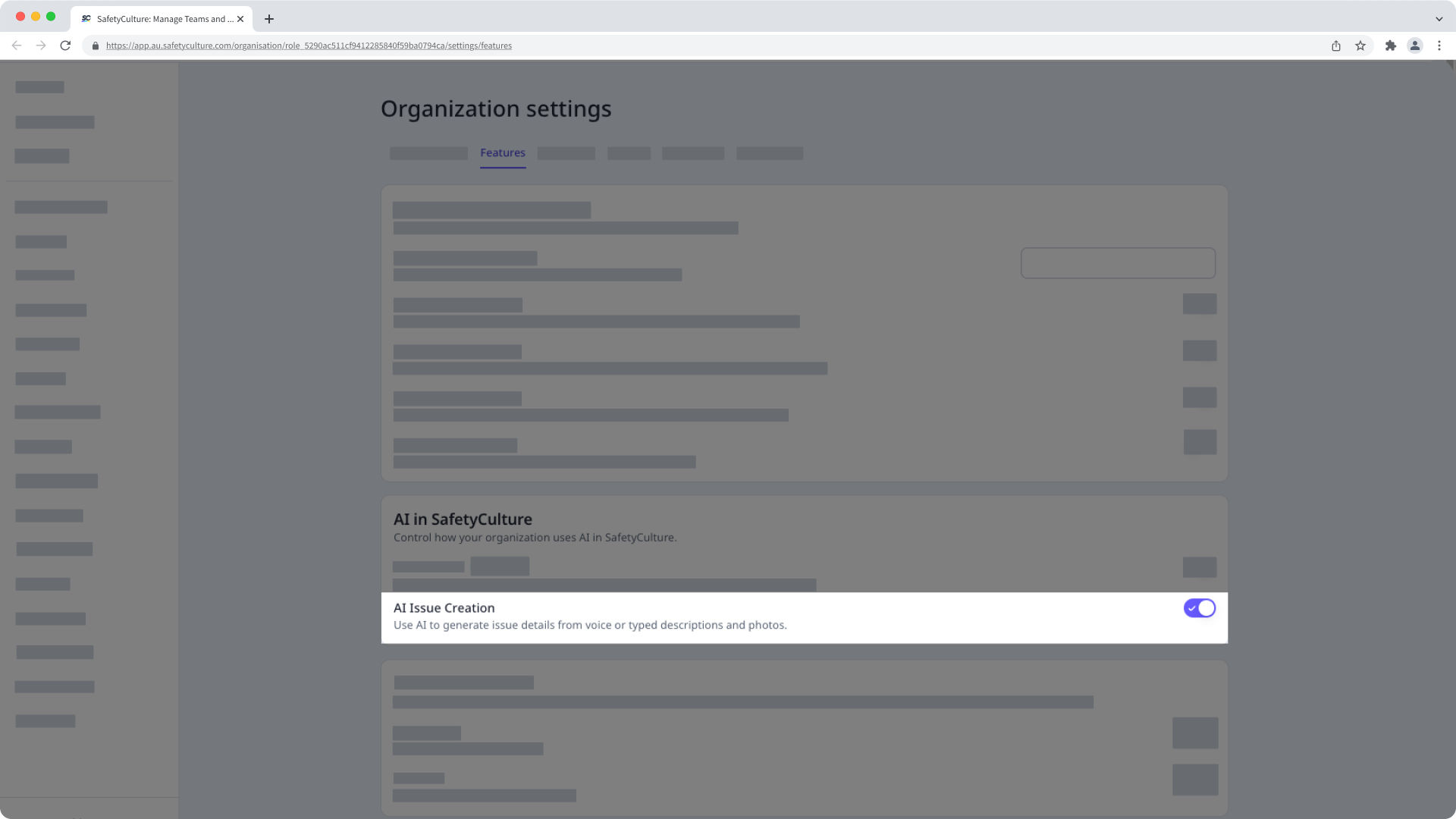Reload the current page
The image size is (1456, 819).
(65, 45)
